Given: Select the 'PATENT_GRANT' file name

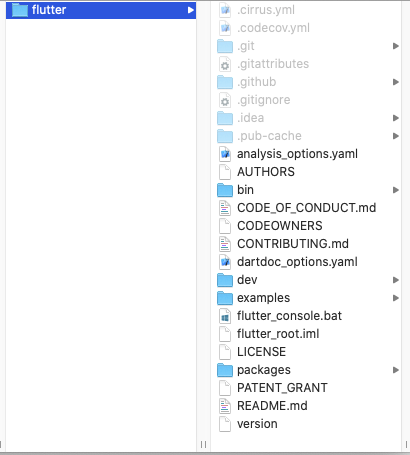Looking at the screenshot, I should [282, 388].
